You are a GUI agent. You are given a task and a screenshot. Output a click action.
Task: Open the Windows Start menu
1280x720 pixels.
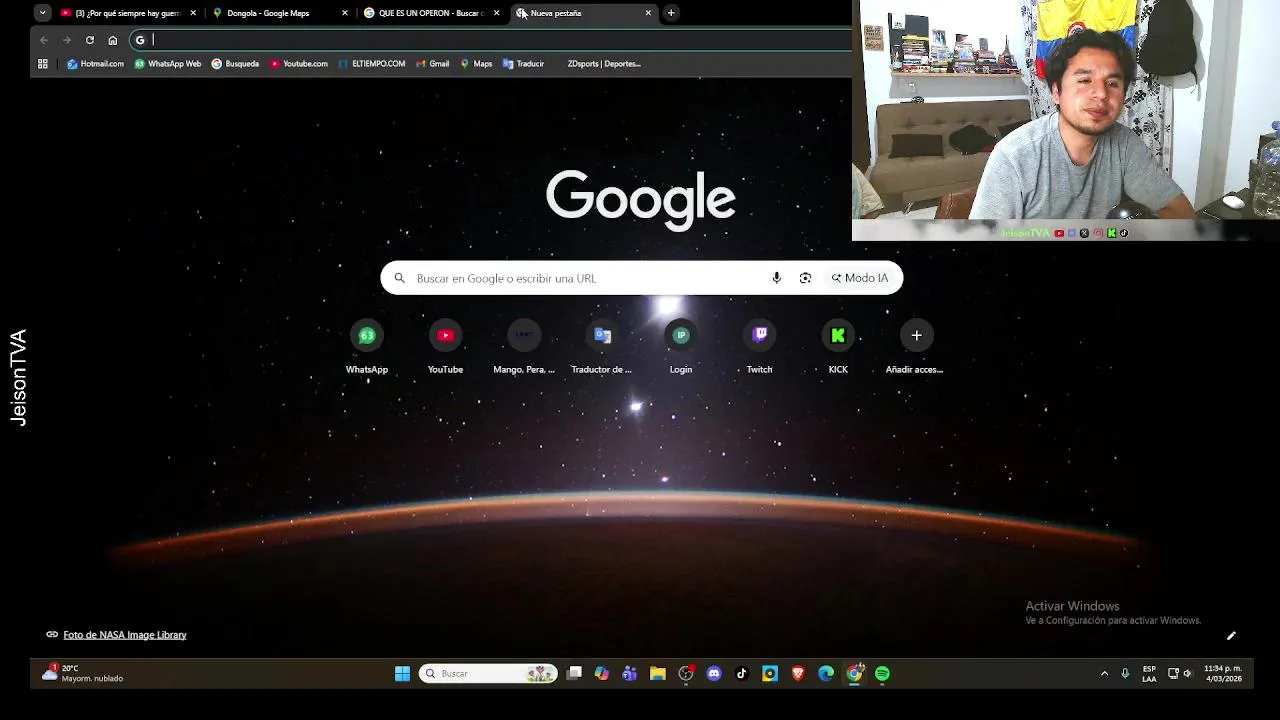(402, 673)
